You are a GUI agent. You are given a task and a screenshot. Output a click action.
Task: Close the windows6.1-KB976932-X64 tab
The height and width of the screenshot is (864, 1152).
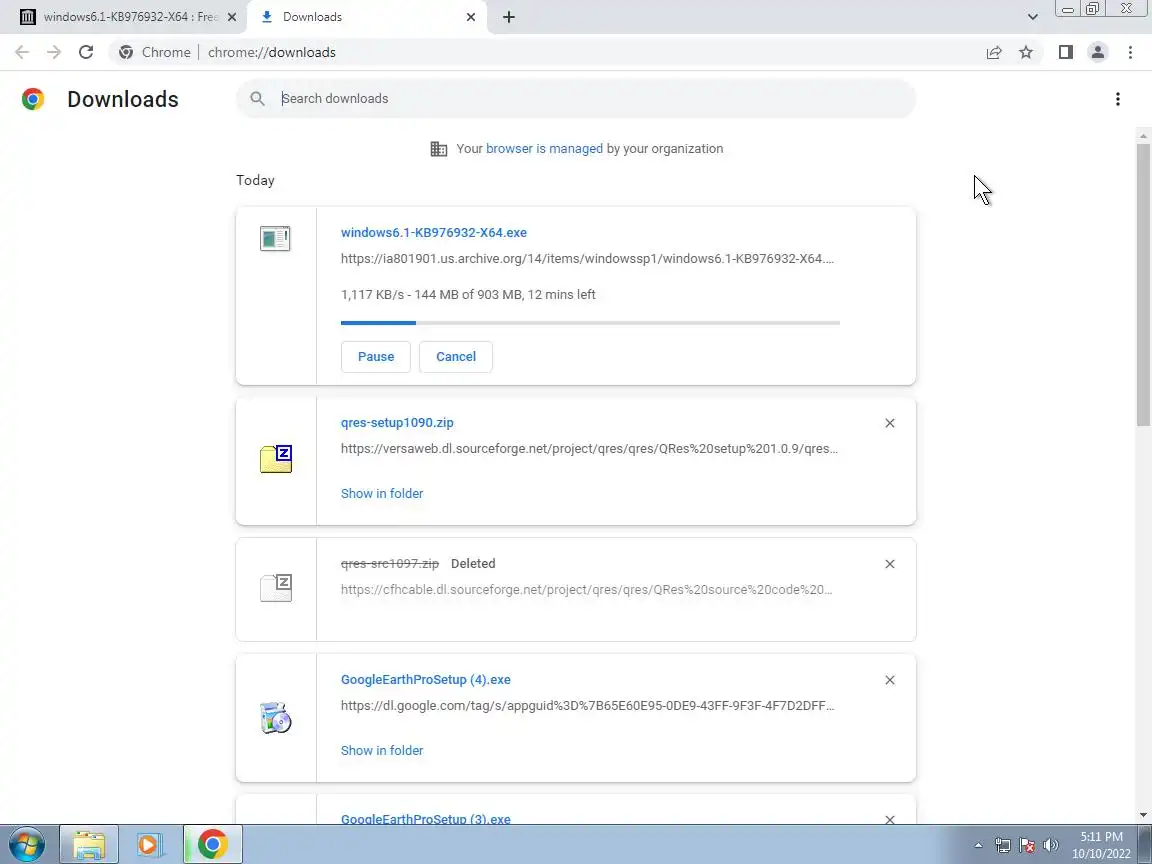(231, 17)
